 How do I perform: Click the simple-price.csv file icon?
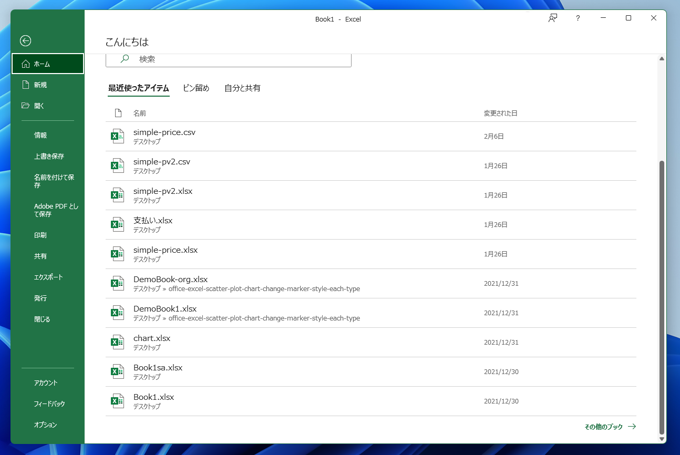coord(117,136)
